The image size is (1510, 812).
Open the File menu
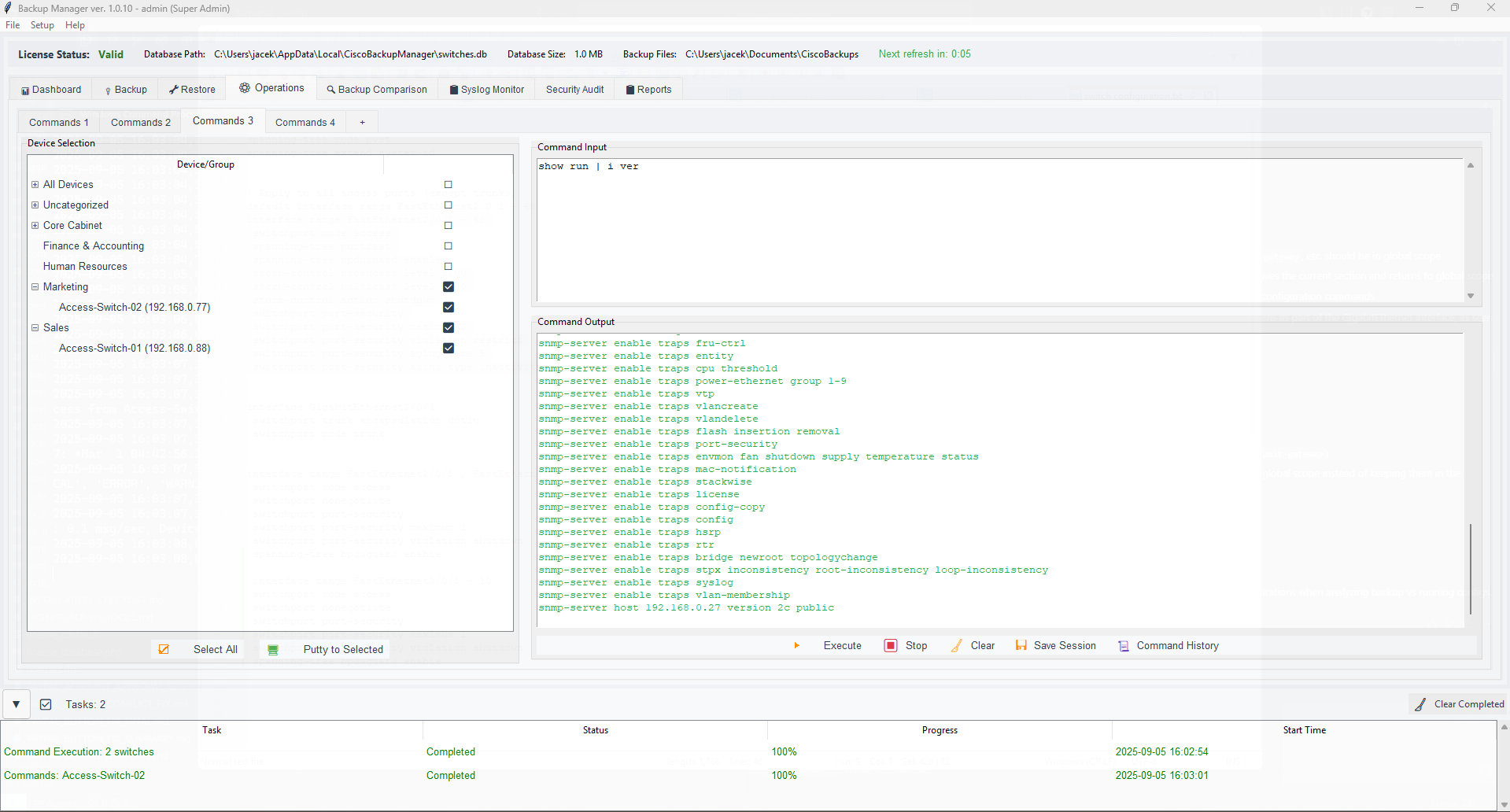tap(13, 25)
